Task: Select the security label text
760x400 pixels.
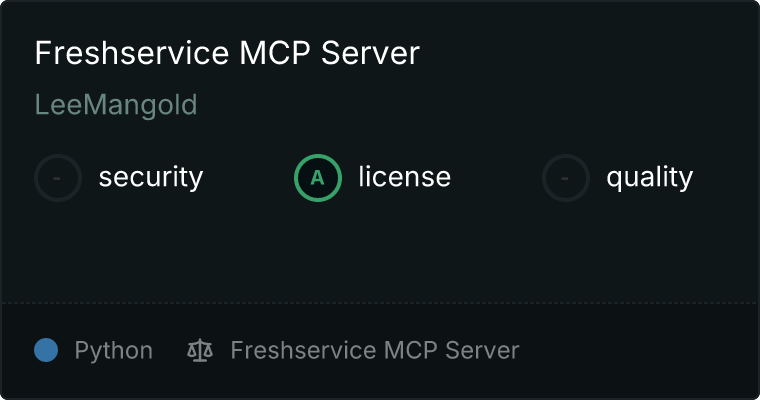Action: coord(151,177)
